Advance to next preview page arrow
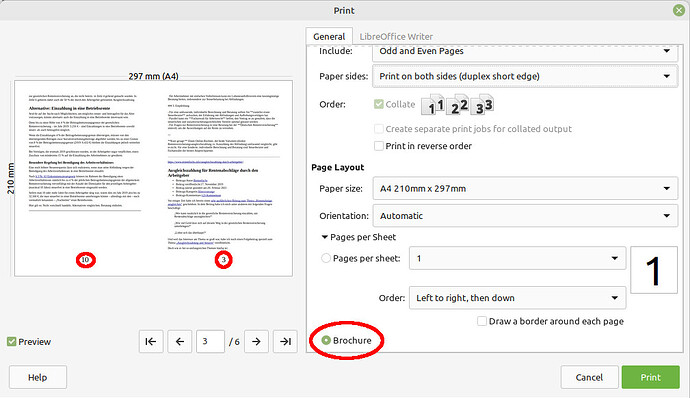Screen dimensions: 690x398 257,341
